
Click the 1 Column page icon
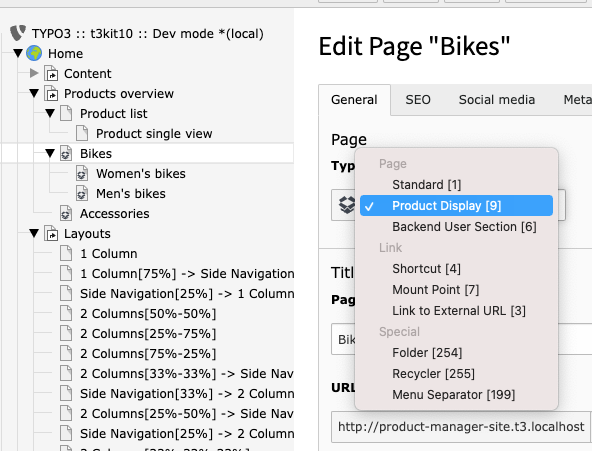click(x=66, y=253)
